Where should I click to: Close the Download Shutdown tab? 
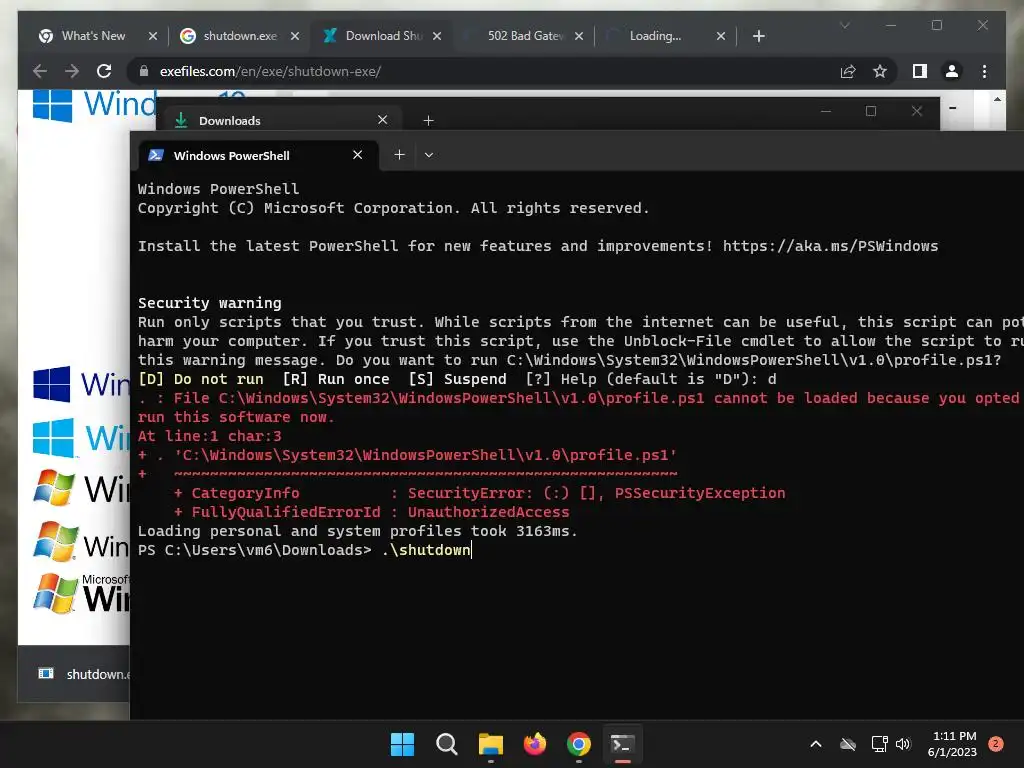point(437,36)
